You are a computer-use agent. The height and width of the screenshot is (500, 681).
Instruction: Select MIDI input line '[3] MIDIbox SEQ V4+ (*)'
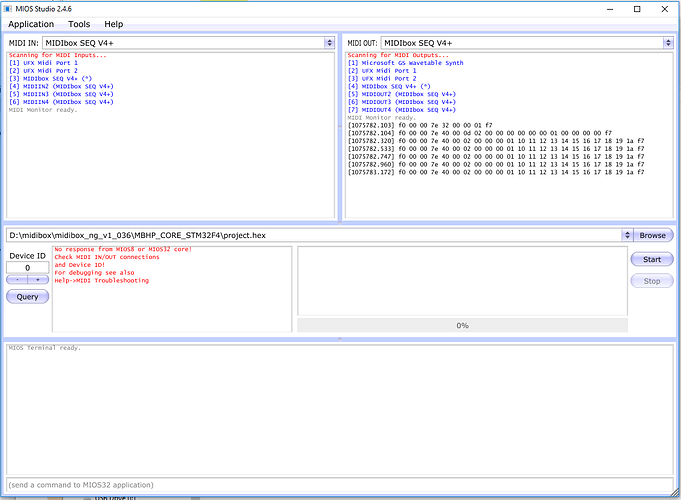point(50,79)
